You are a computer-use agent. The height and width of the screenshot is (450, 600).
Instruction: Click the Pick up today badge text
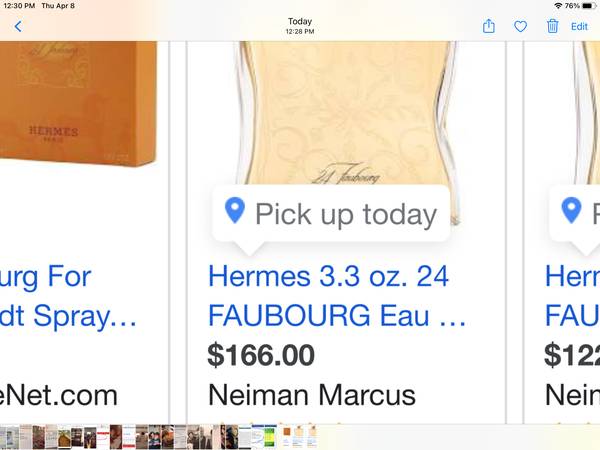pyautogui.click(x=346, y=214)
